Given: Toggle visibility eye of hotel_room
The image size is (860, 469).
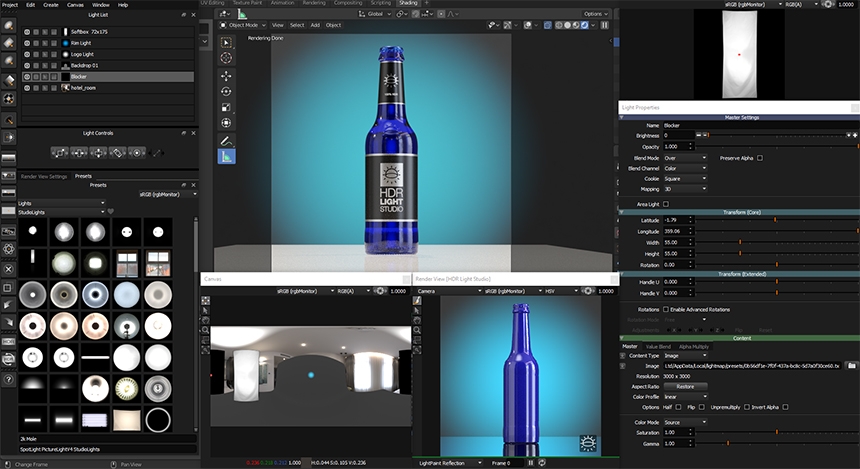Looking at the screenshot, I should click(x=27, y=88).
